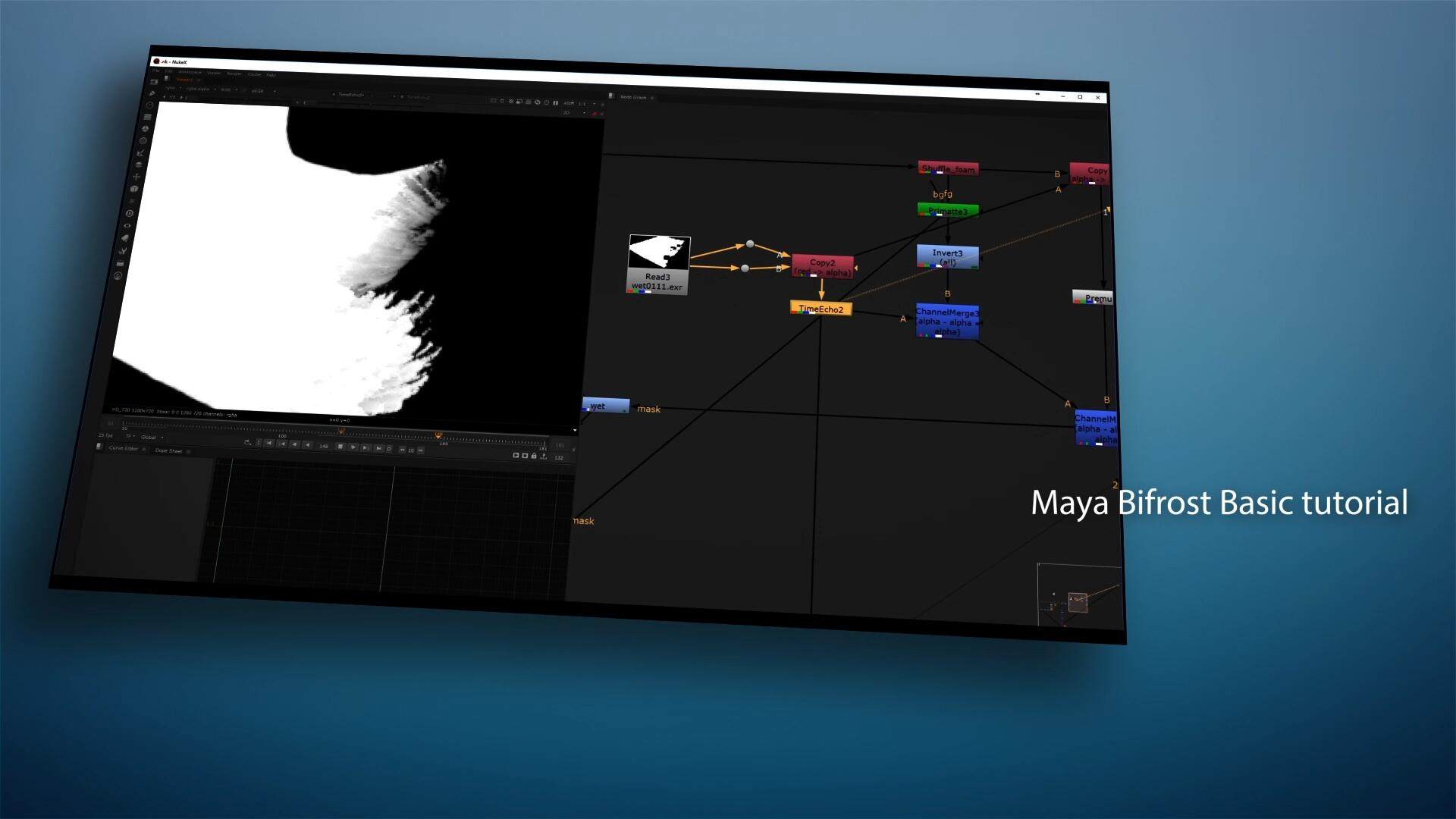Expand the sRGB viewer process dropdown
Image resolution: width=1456 pixels, height=819 pixels.
pyautogui.click(x=259, y=91)
